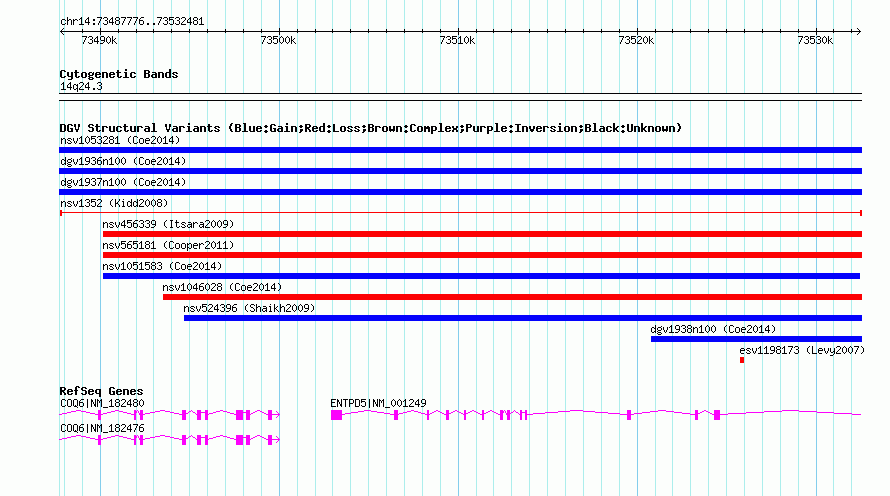Click the large first exon block of ENTPD5
The width and height of the screenshot is (890, 496).
(x=337, y=415)
